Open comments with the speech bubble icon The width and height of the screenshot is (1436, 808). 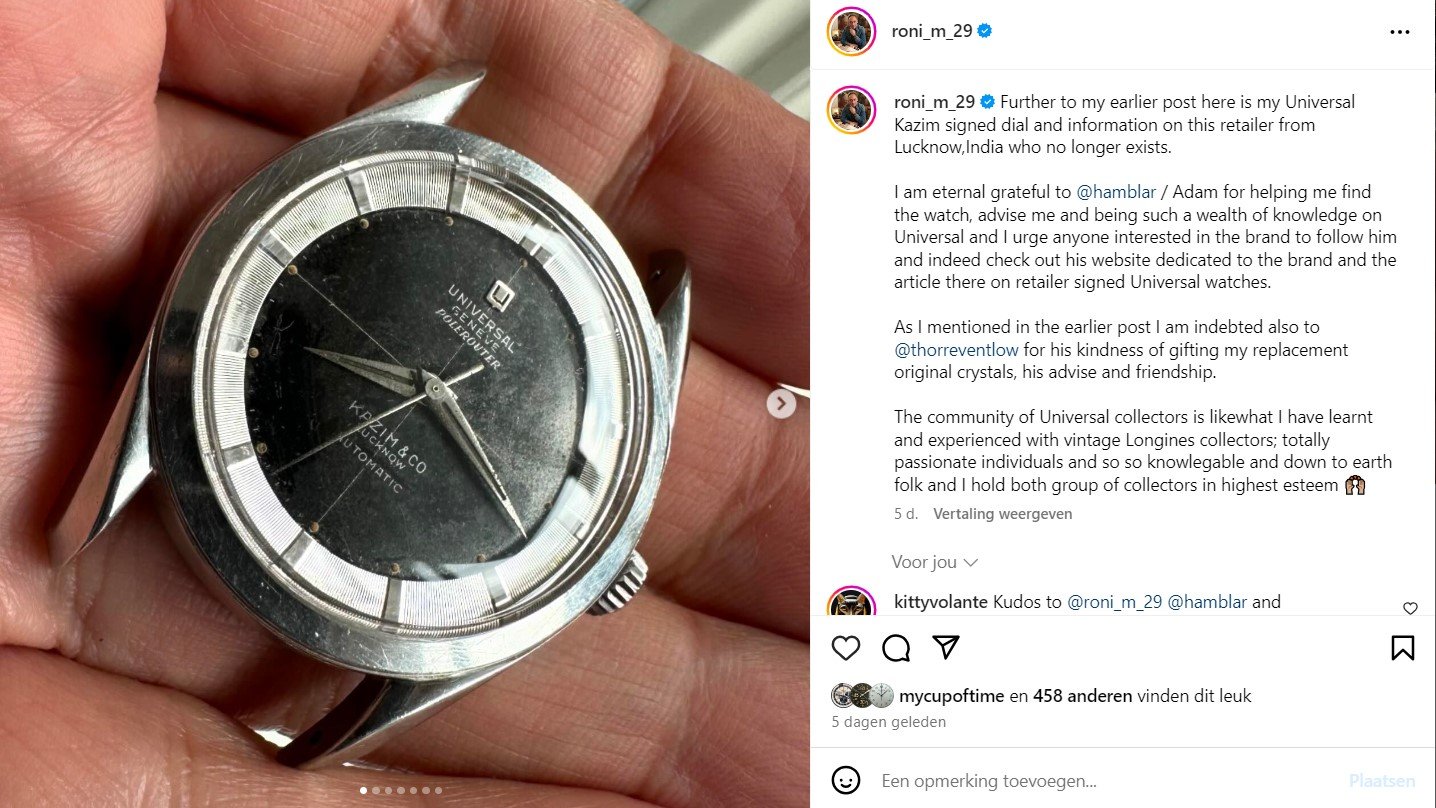tap(896, 648)
